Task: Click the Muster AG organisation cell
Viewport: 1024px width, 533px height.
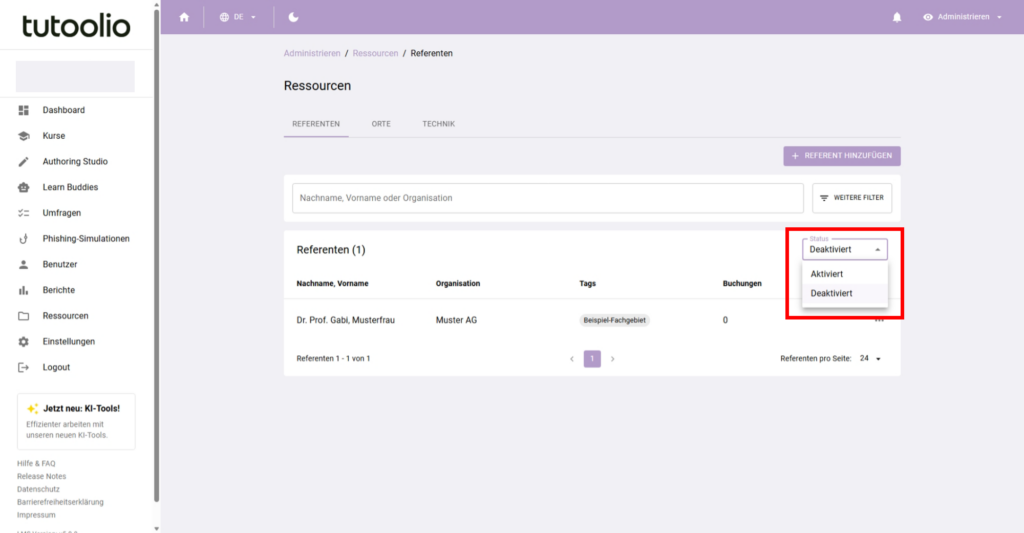Action: point(456,320)
